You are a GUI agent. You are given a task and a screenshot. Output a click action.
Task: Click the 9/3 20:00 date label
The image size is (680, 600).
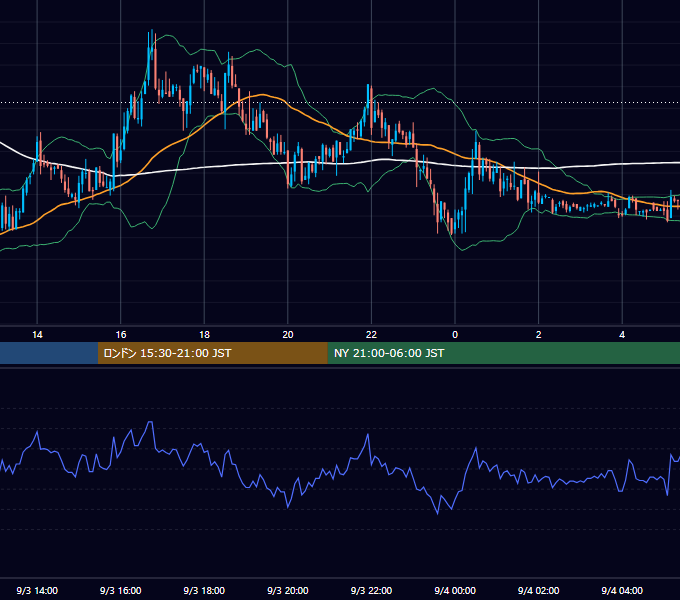[x=288, y=590]
